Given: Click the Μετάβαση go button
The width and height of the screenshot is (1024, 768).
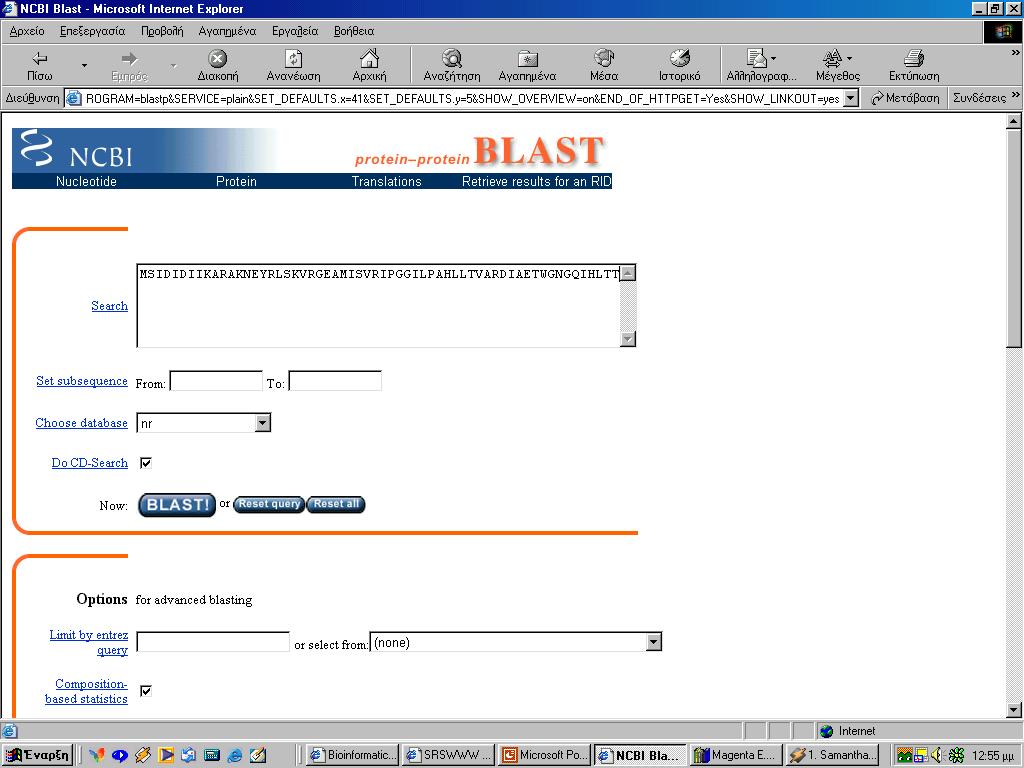Looking at the screenshot, I should [905, 99].
